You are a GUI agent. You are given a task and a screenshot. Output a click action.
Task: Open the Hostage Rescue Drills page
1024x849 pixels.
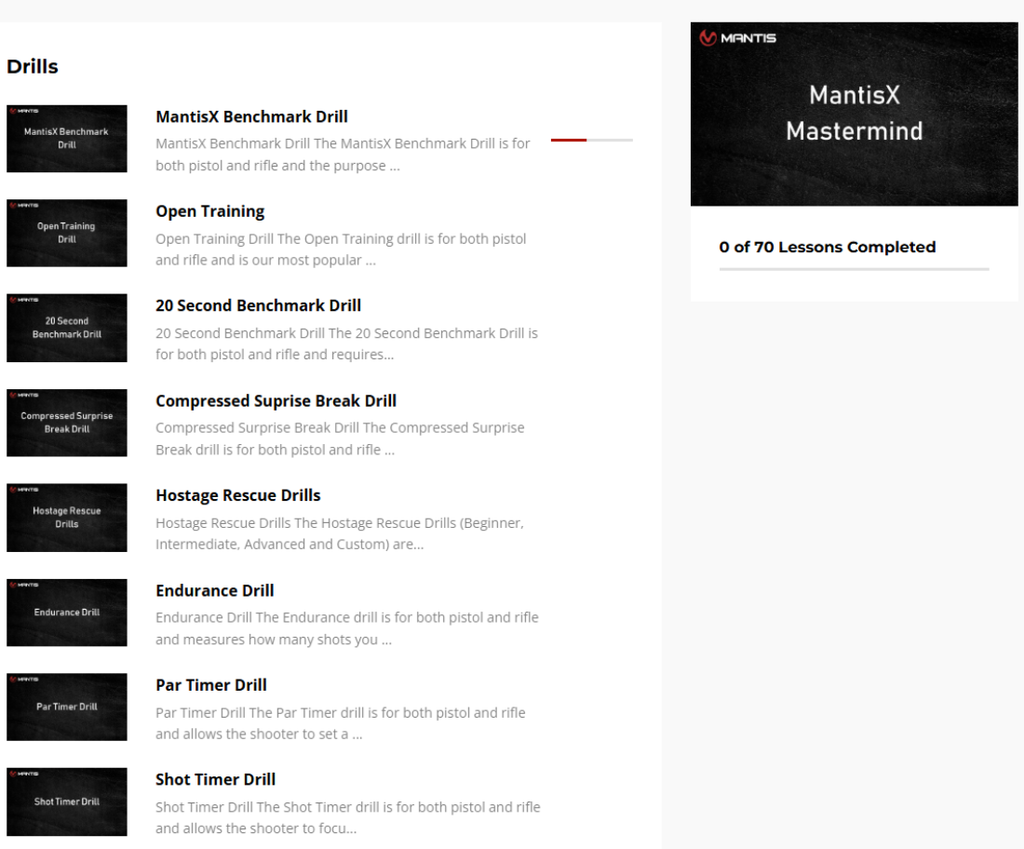237,495
